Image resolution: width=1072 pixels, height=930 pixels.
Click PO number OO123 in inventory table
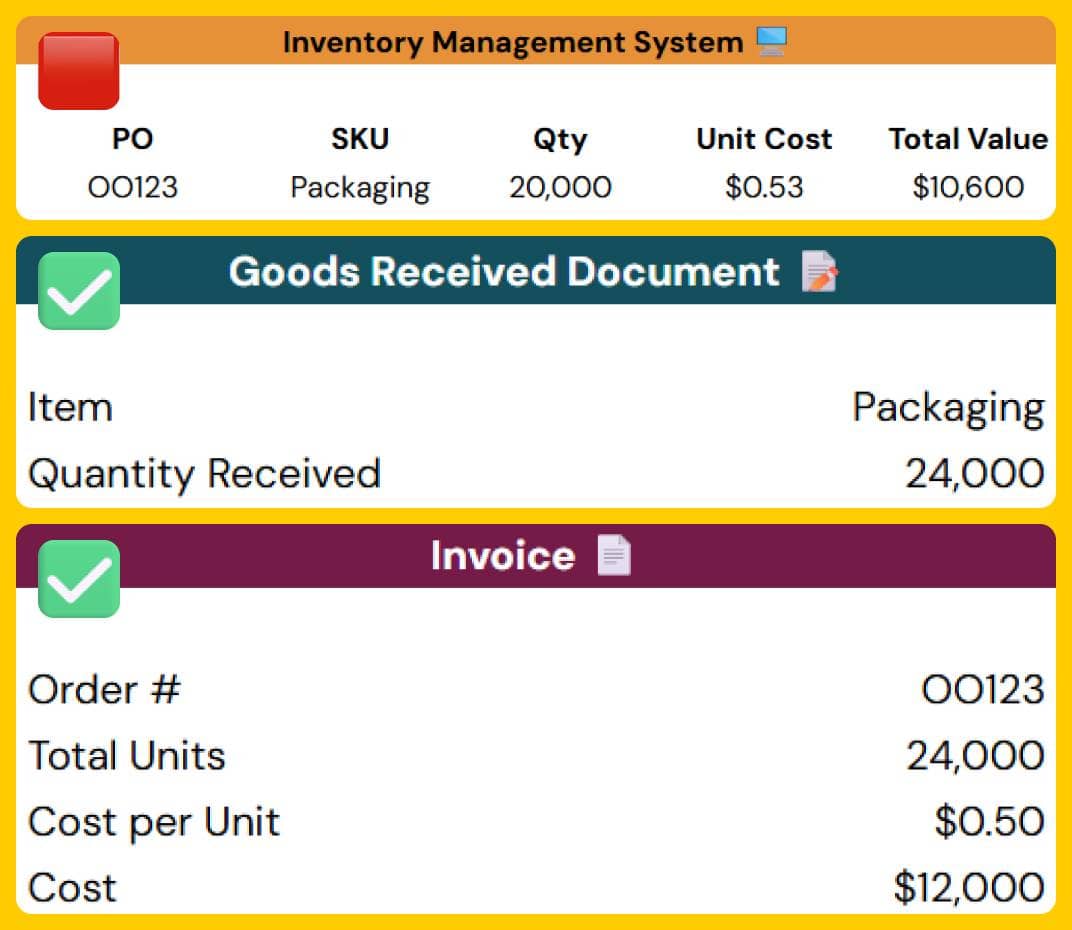click(x=132, y=187)
